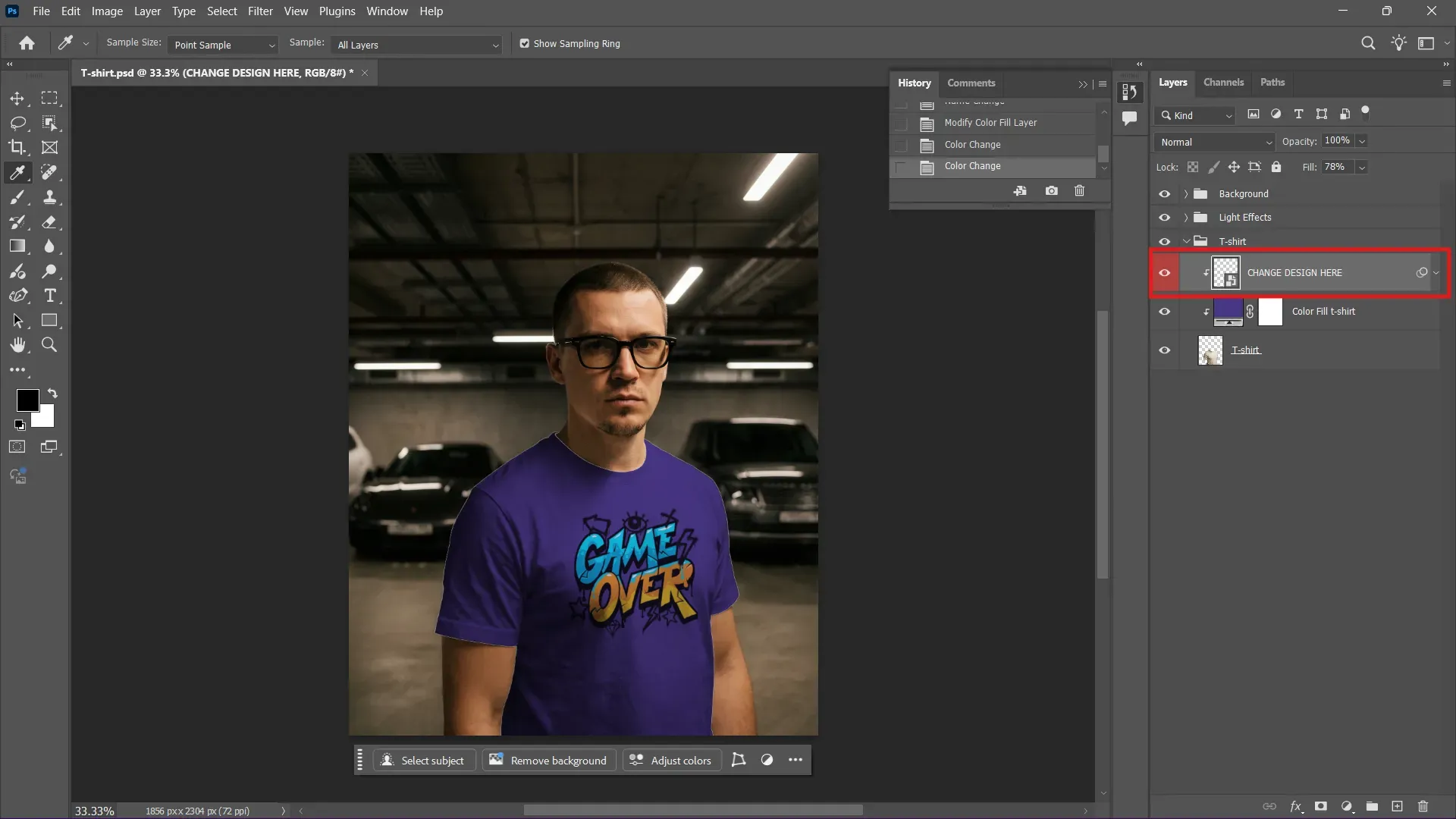Open the layer styles fx menu
Screen dimensions: 1456x819
pyautogui.click(x=1297, y=806)
